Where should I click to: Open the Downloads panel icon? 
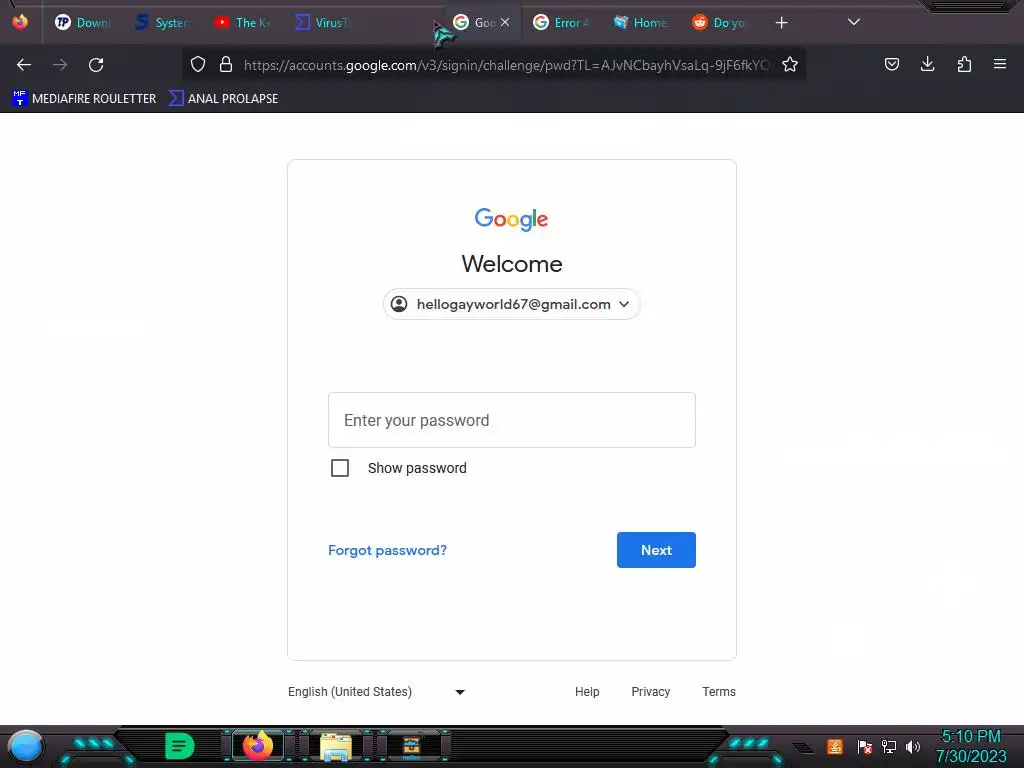click(927, 64)
